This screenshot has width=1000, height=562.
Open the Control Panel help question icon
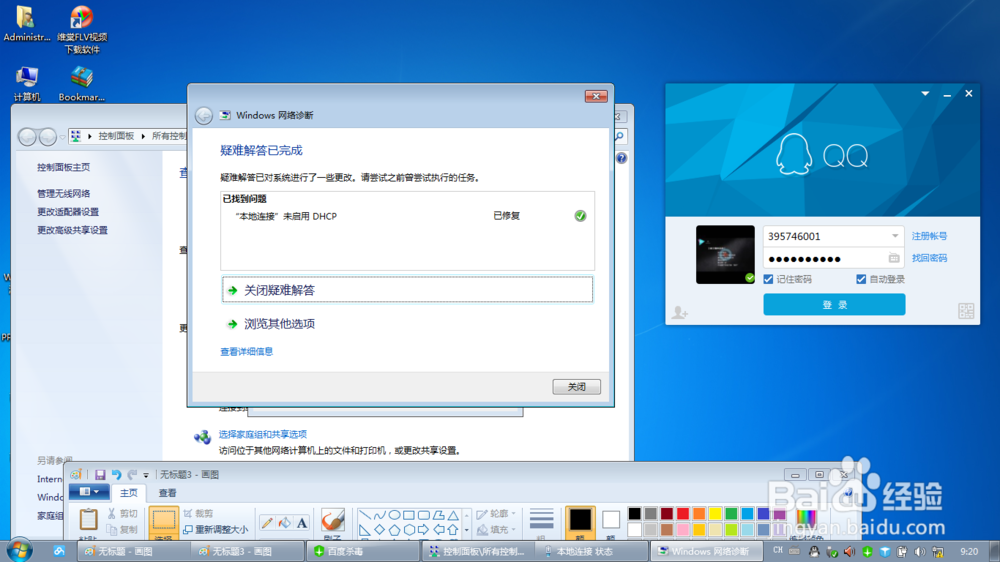point(621,158)
